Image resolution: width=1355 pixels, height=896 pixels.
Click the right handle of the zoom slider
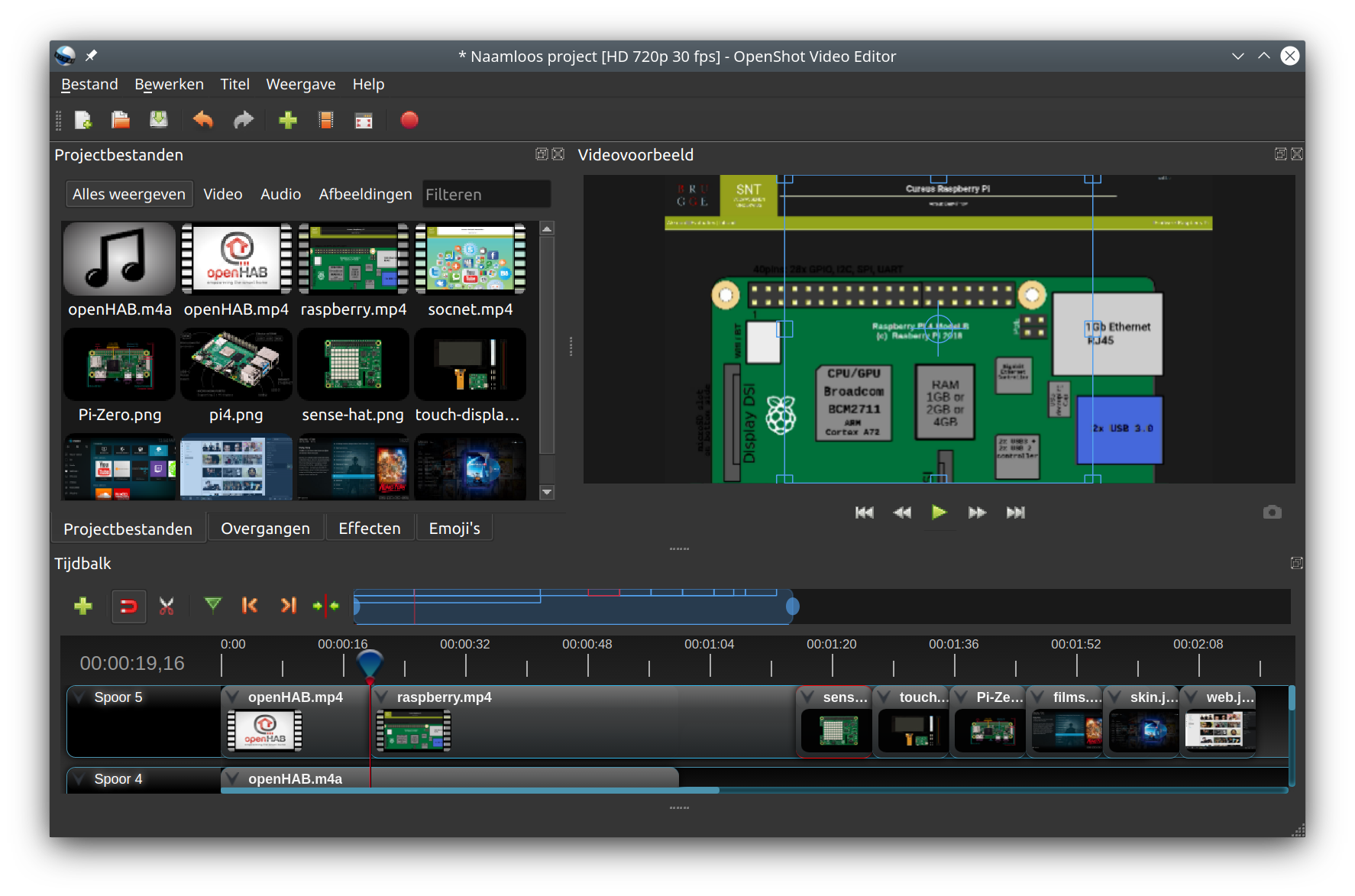[x=793, y=606]
